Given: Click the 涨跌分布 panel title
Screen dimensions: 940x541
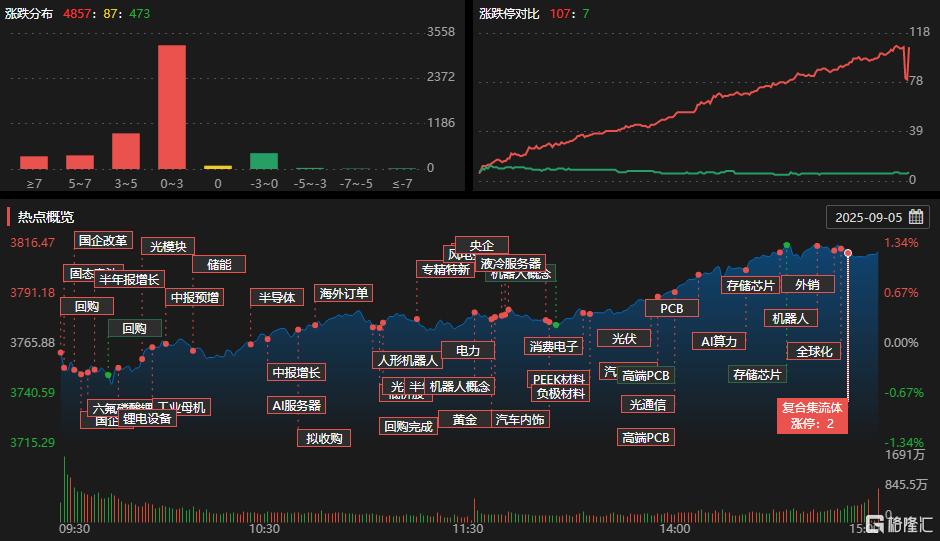Looking at the screenshot, I should pyautogui.click(x=29, y=13).
